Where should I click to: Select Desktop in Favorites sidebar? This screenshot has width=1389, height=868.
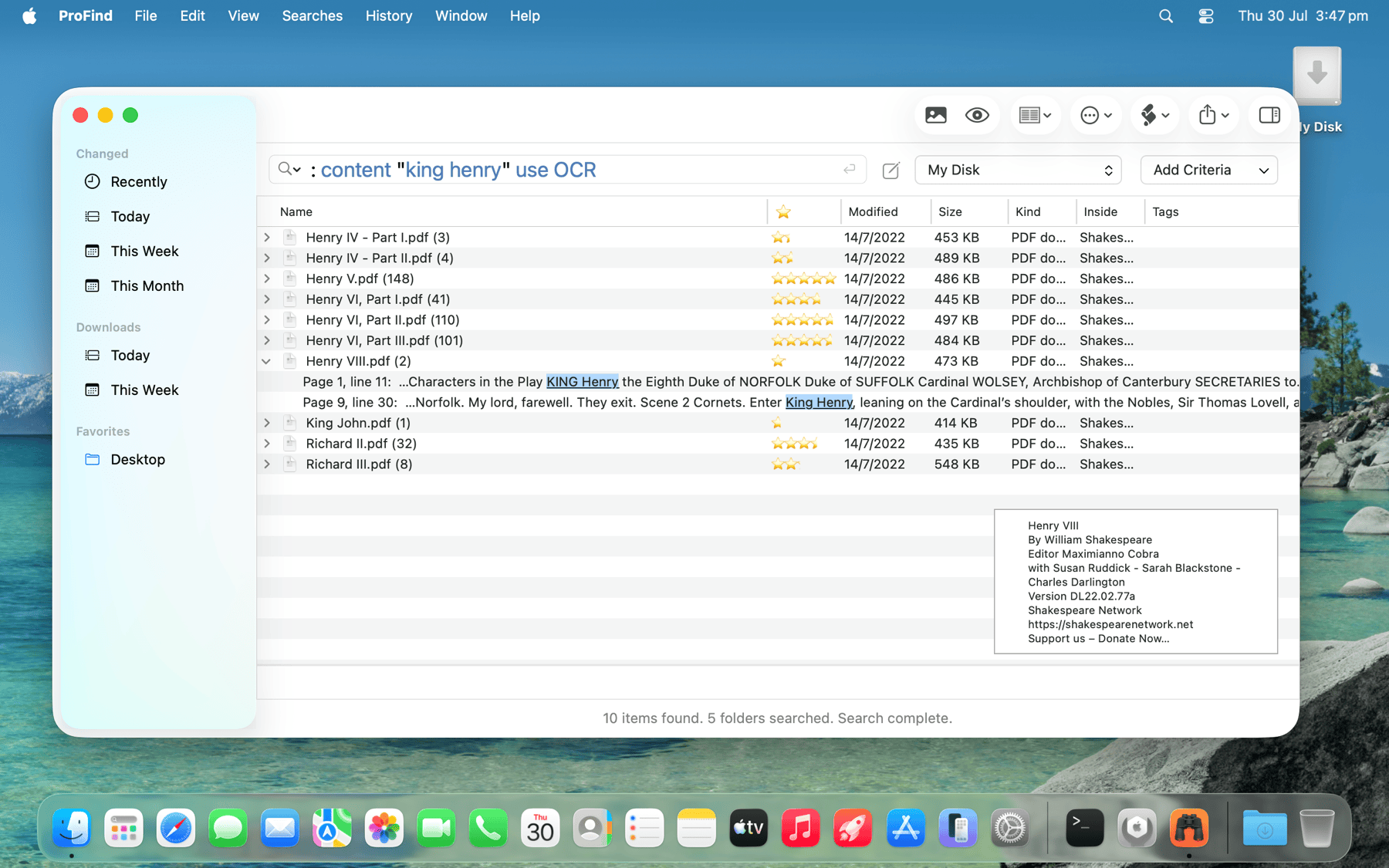pos(137,459)
